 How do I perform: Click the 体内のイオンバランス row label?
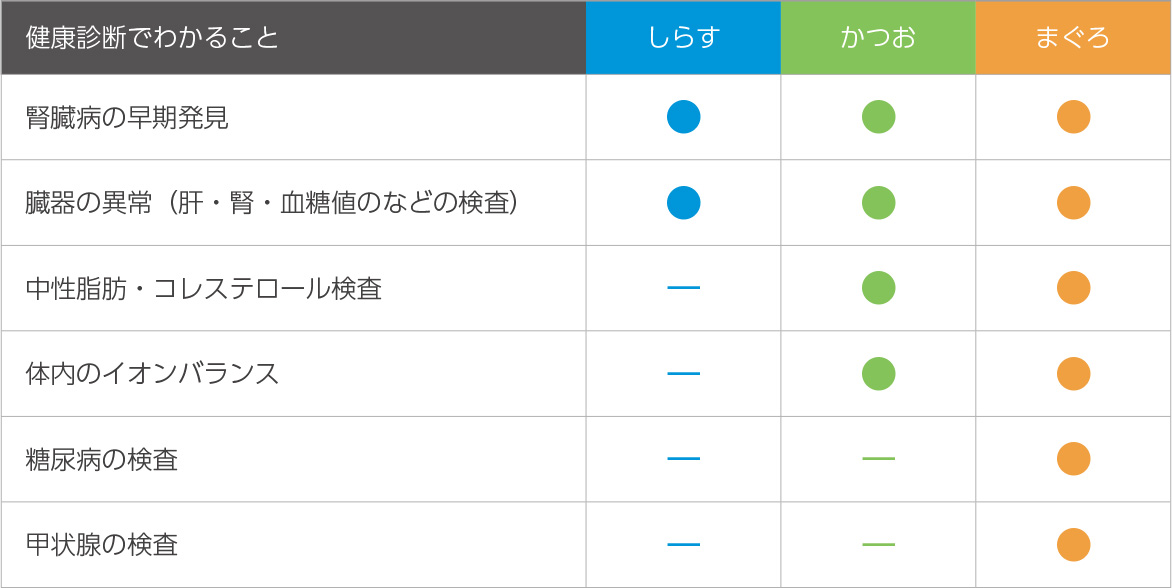[152, 374]
